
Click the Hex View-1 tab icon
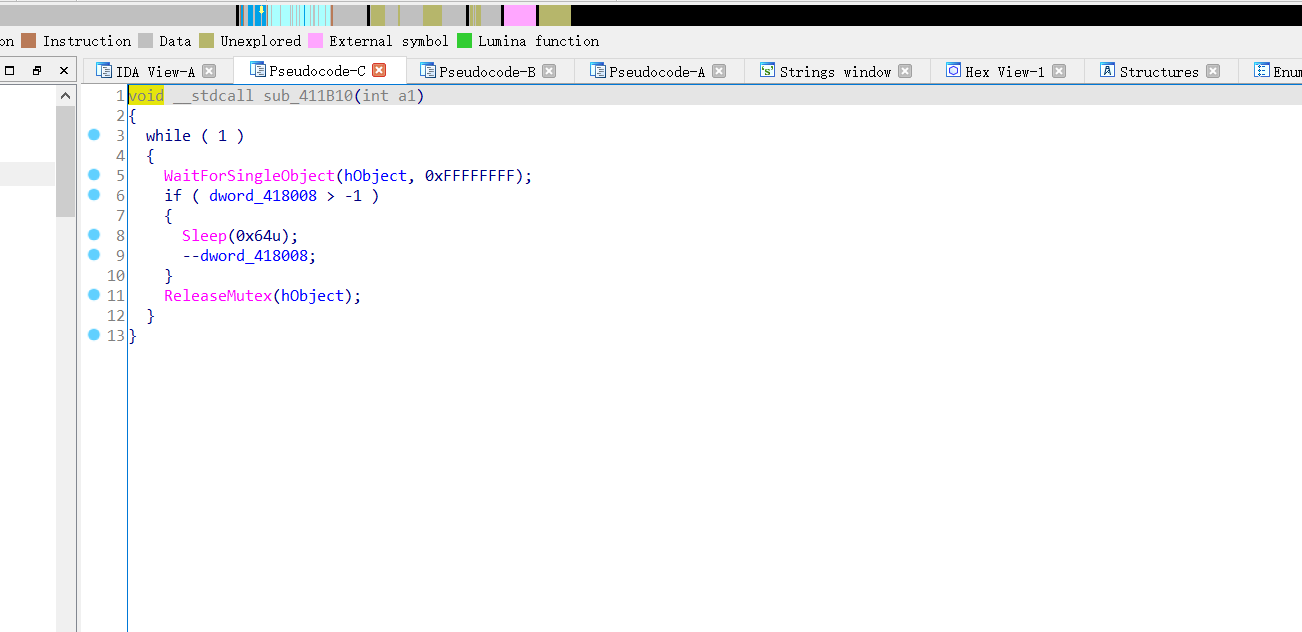[x=952, y=71]
